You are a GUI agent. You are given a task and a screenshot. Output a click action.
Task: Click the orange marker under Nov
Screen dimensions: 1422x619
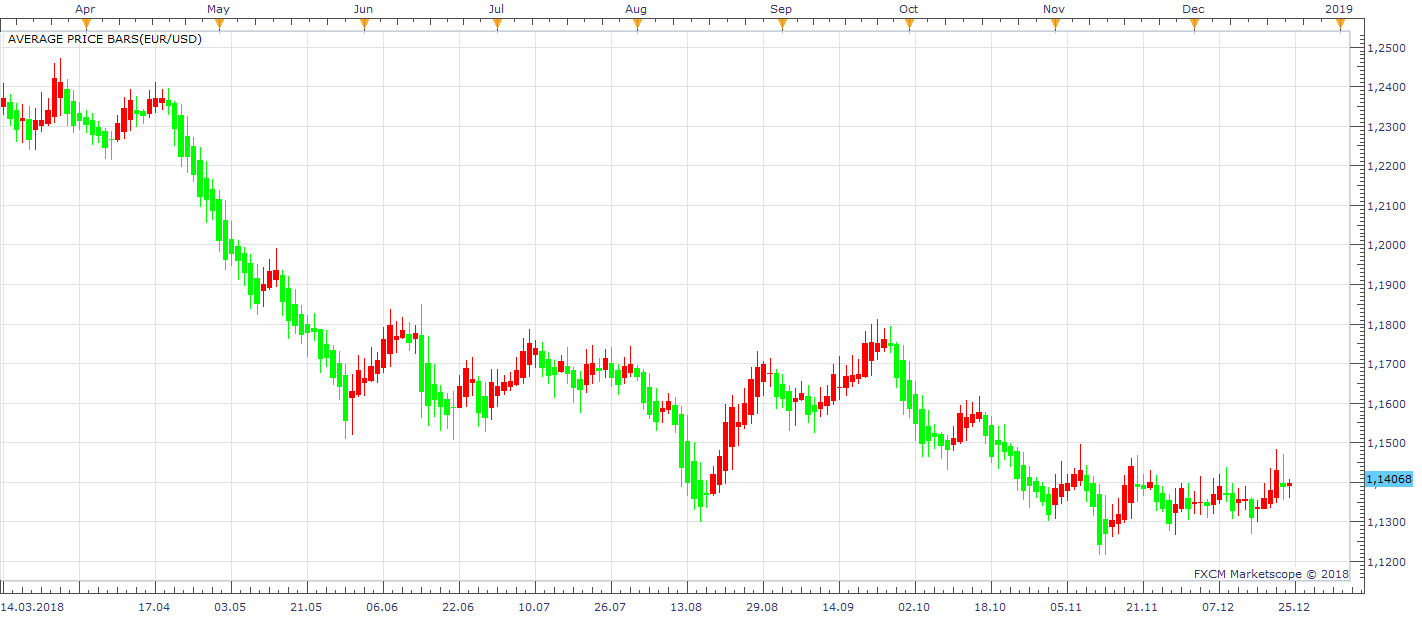click(1054, 25)
